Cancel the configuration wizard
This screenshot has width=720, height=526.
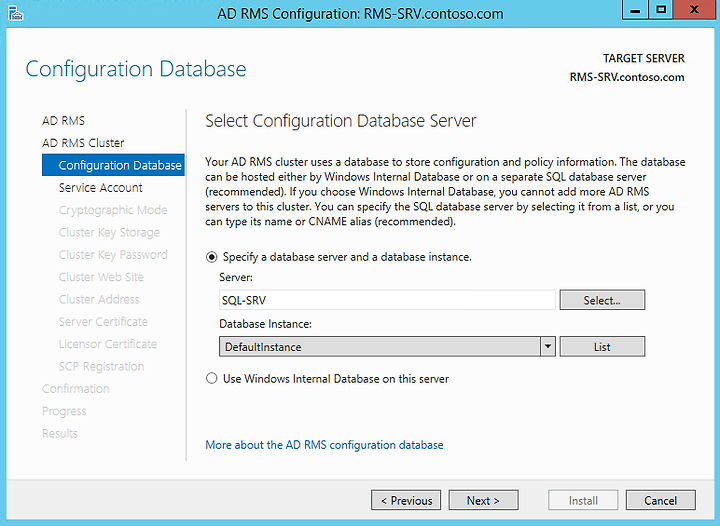point(660,500)
